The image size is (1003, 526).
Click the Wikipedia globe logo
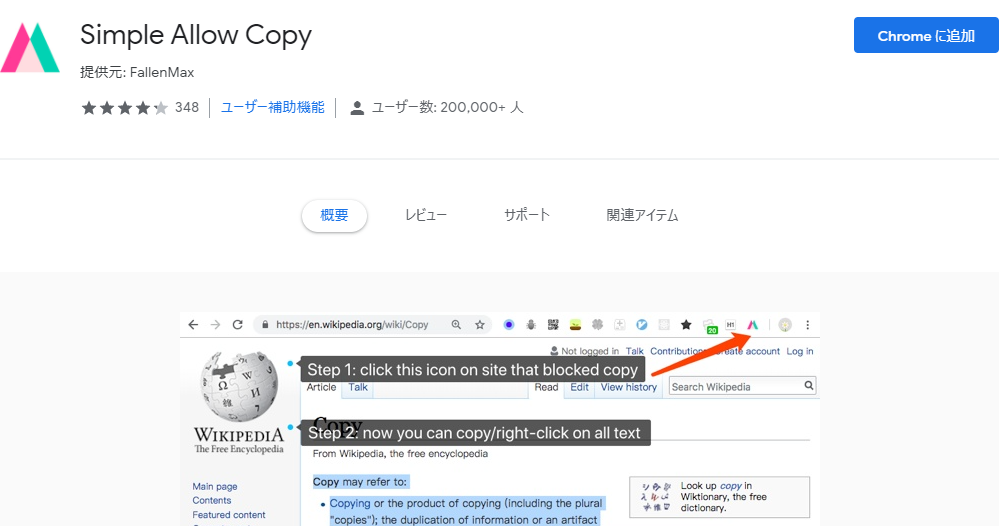pyautogui.click(x=239, y=386)
